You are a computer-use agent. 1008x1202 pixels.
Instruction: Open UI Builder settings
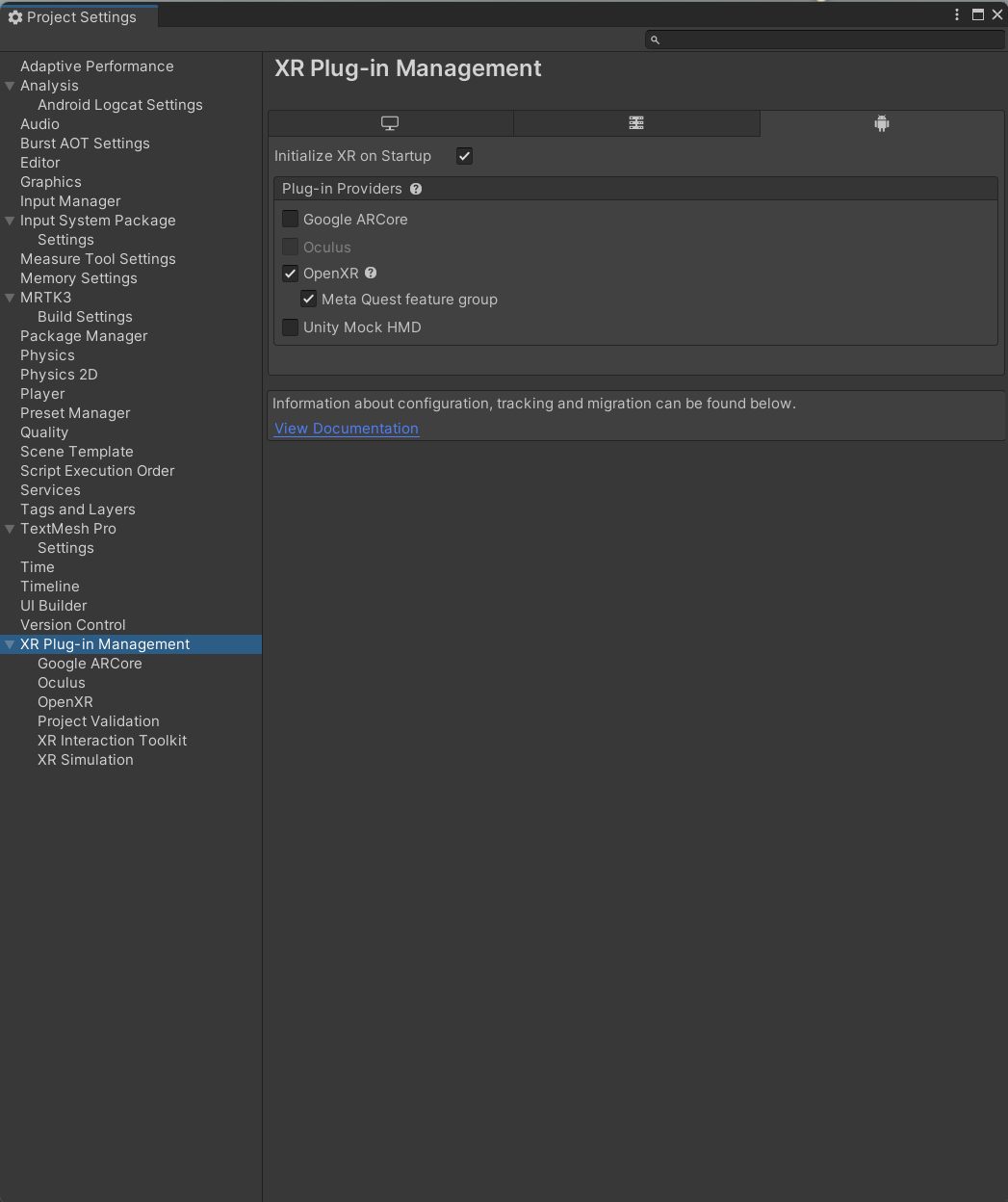(54, 606)
